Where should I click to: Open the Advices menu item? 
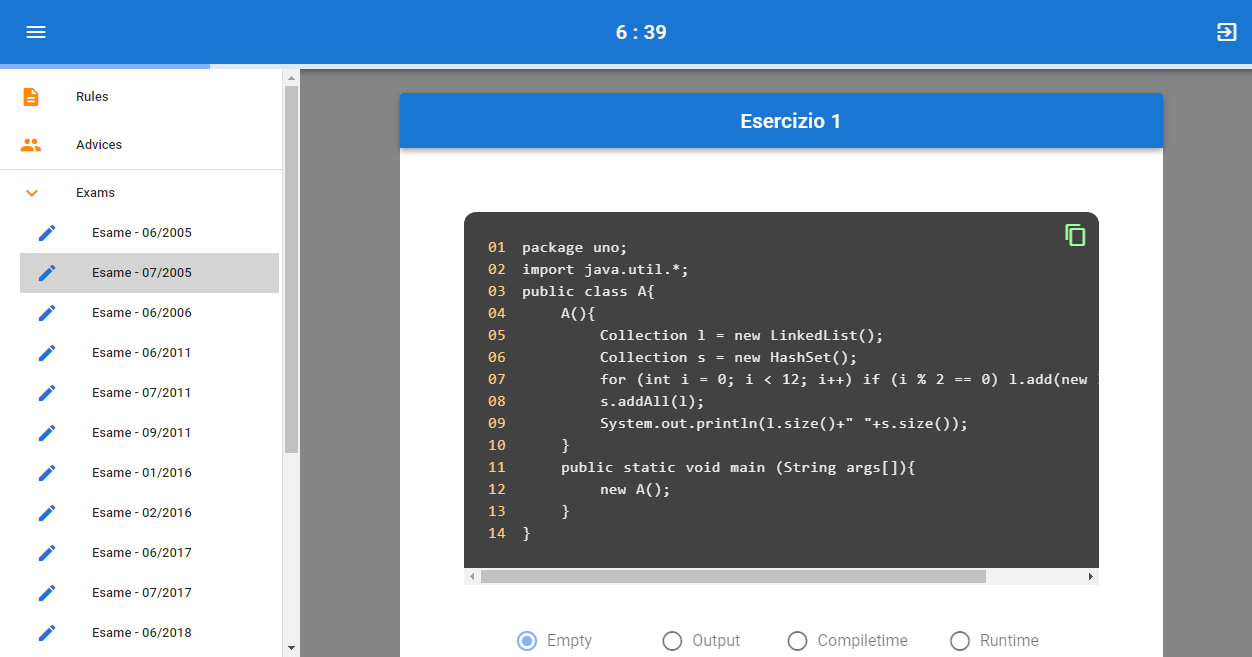pyautogui.click(x=140, y=145)
